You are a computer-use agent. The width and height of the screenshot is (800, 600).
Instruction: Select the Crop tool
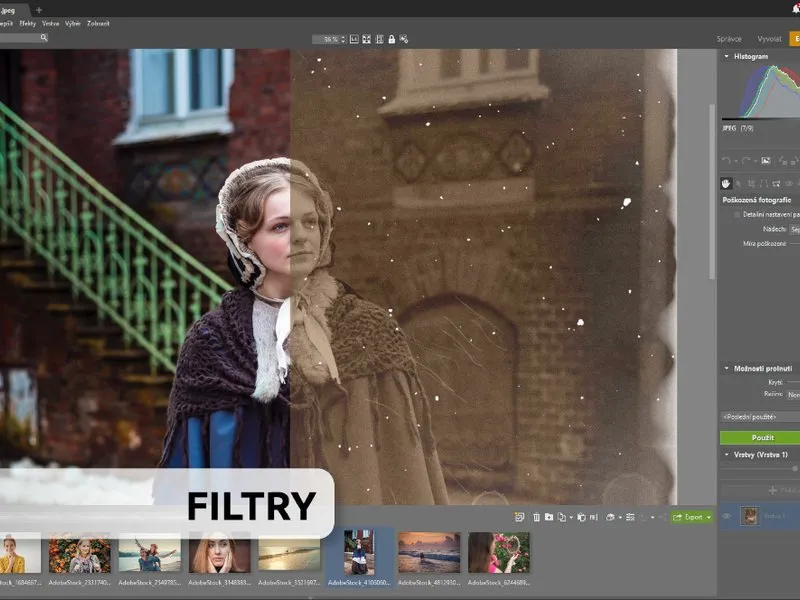tap(751, 183)
